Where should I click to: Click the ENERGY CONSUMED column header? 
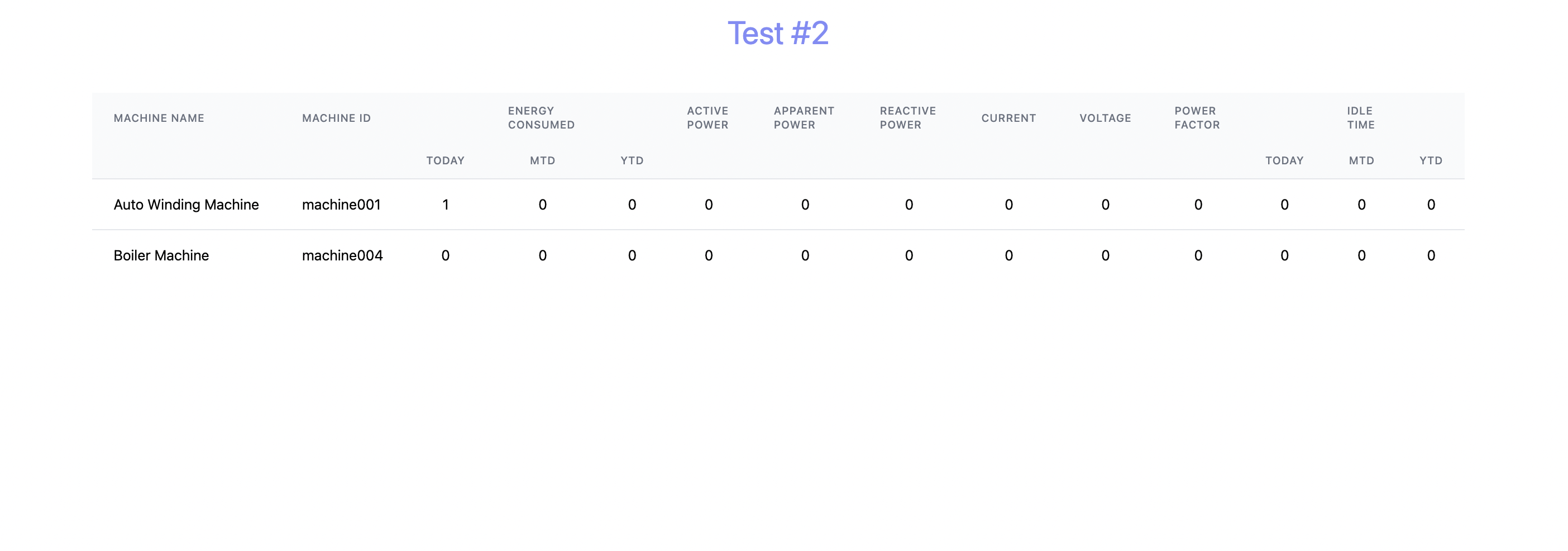tap(541, 117)
